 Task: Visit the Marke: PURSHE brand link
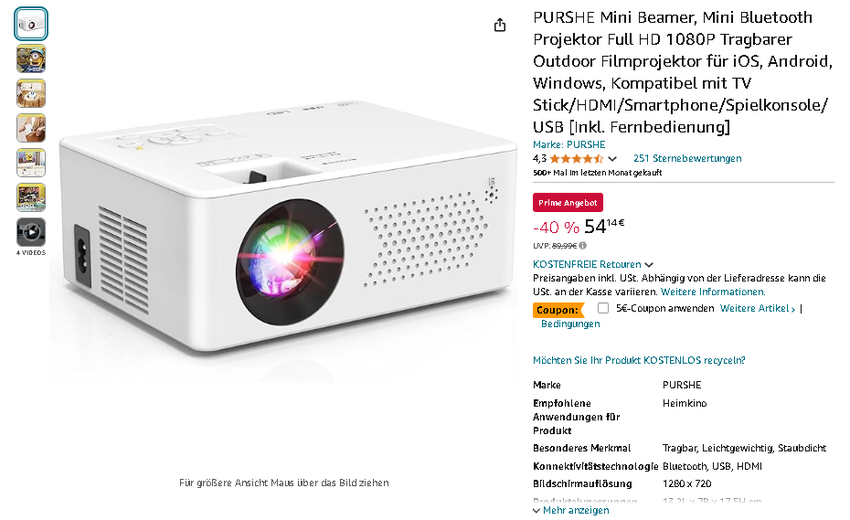569,145
